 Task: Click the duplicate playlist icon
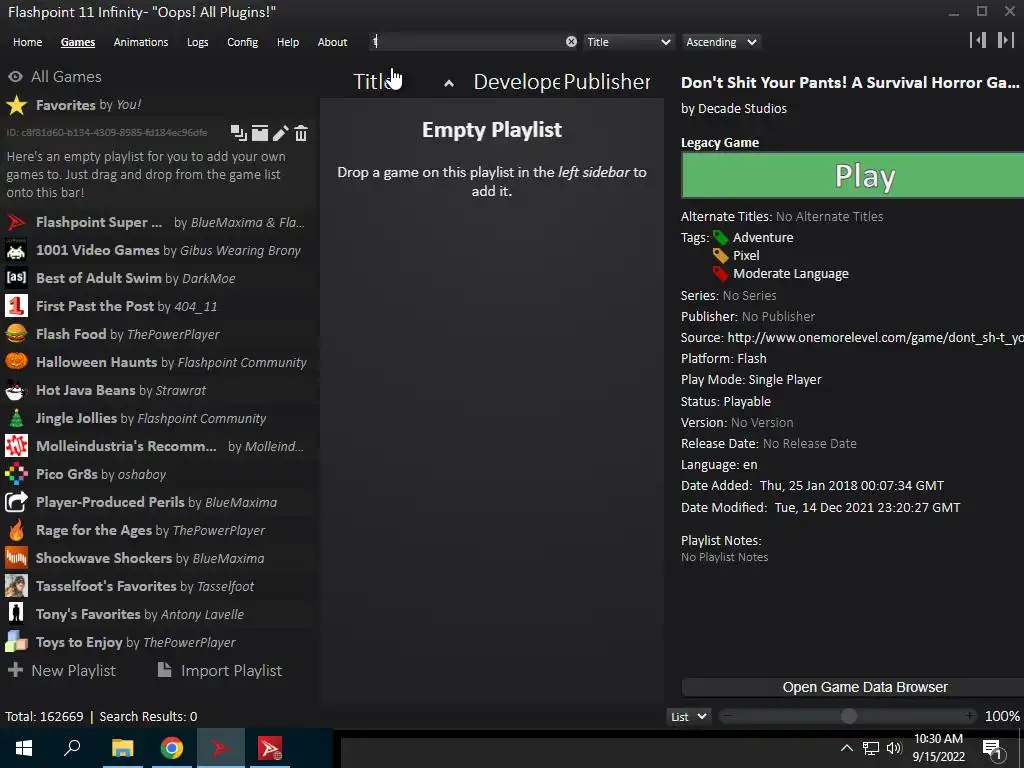(x=238, y=133)
